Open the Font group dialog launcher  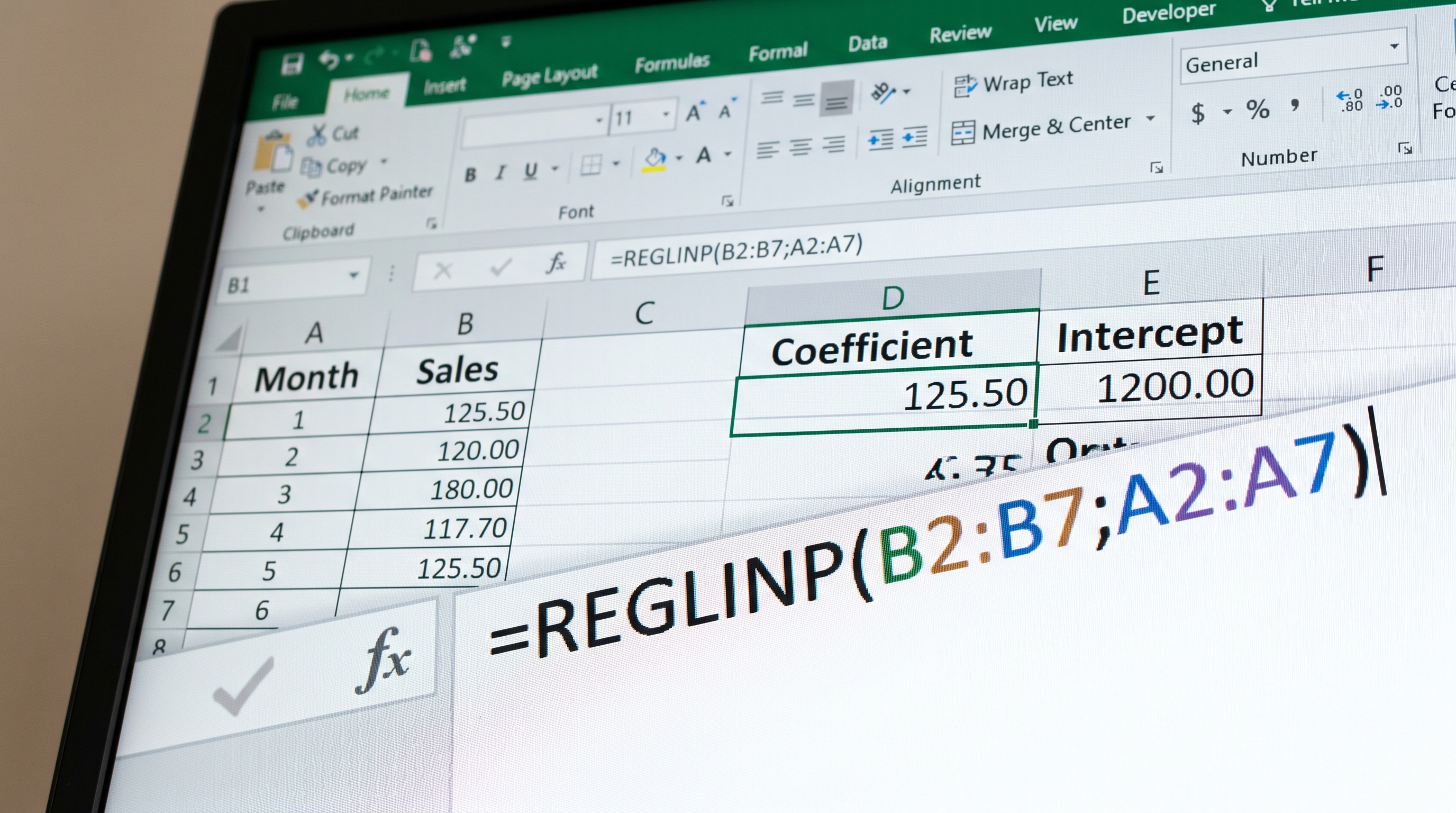[x=727, y=201]
